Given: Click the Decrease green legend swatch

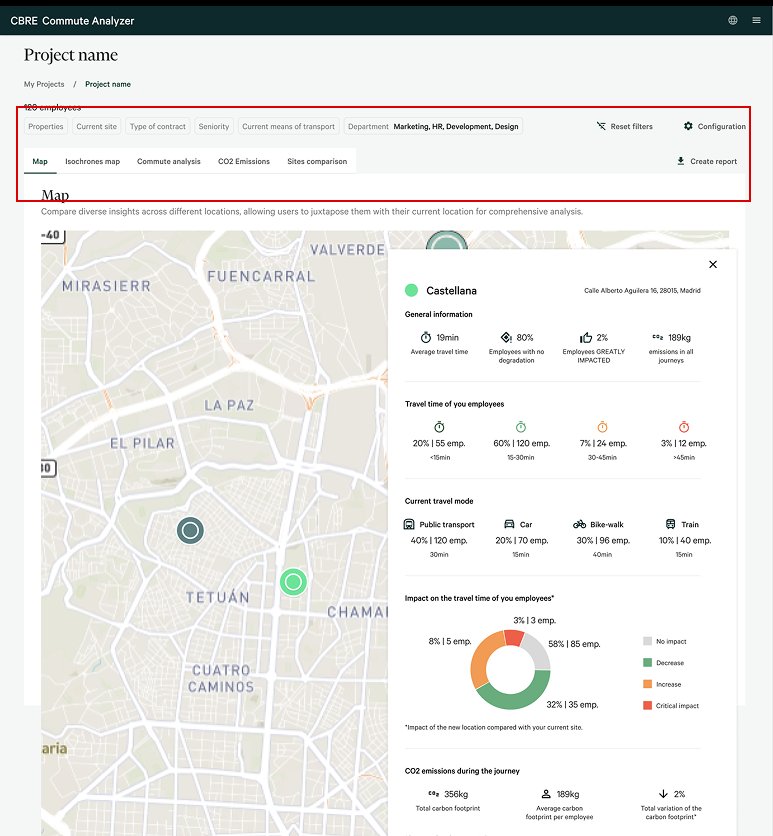Looking at the screenshot, I should coord(648,662).
